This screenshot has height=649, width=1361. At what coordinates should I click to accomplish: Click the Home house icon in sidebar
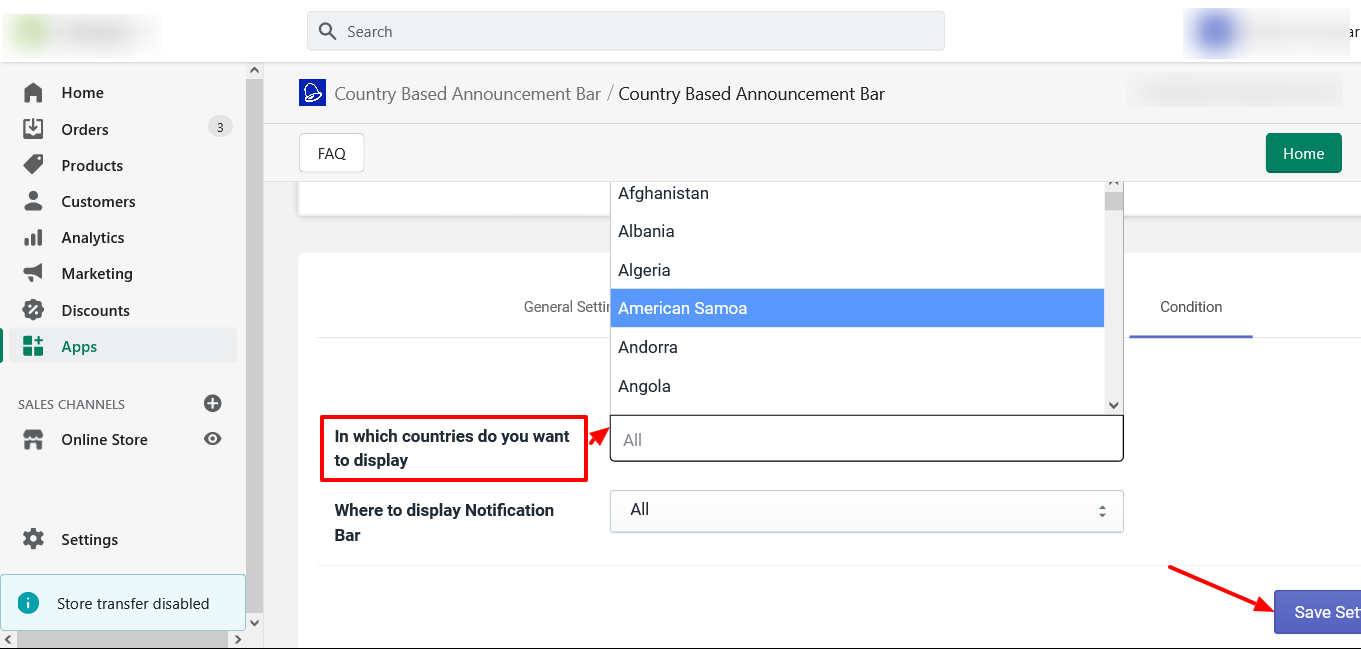[x=33, y=93]
